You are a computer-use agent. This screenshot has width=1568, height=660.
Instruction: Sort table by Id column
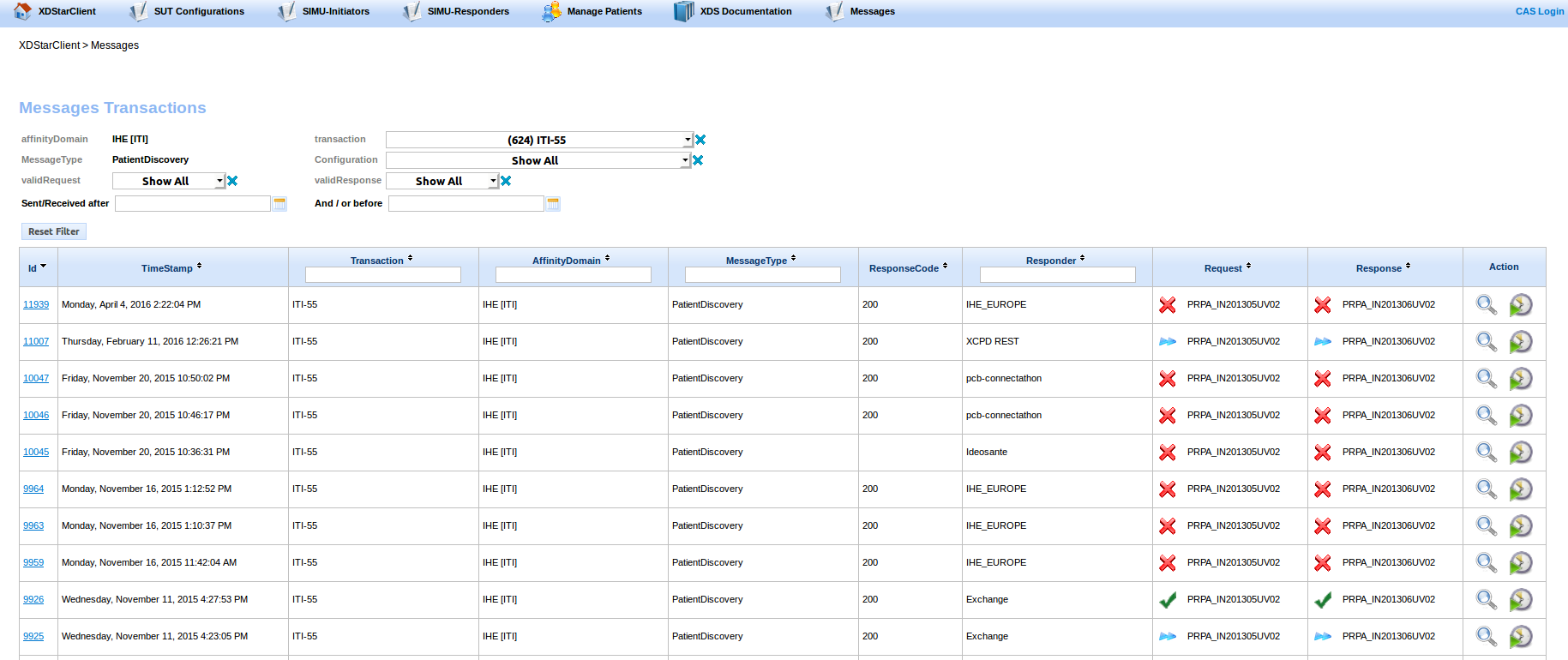38,268
